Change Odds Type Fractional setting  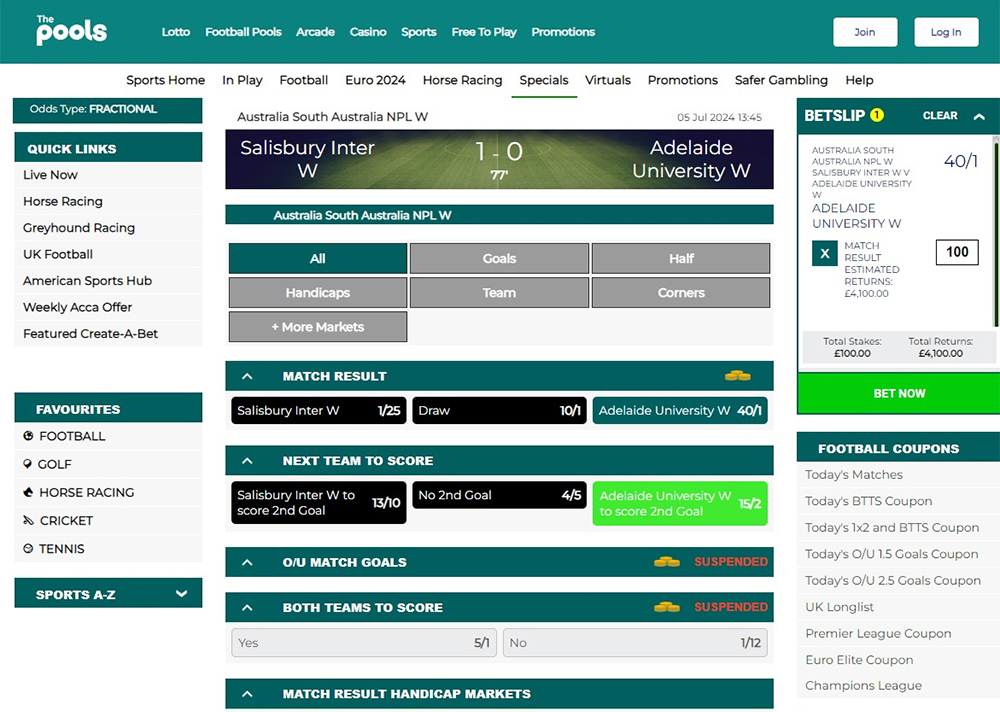pos(107,109)
